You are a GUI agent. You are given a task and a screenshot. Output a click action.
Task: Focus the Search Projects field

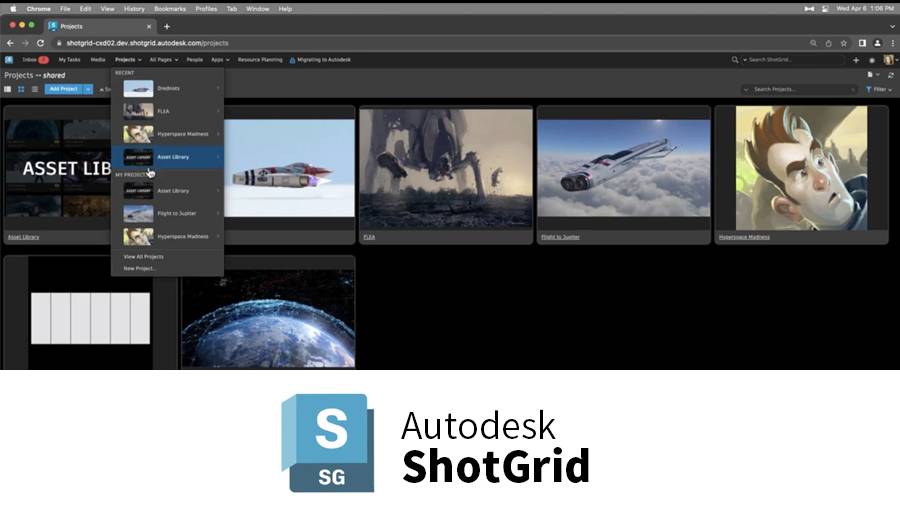(800, 89)
